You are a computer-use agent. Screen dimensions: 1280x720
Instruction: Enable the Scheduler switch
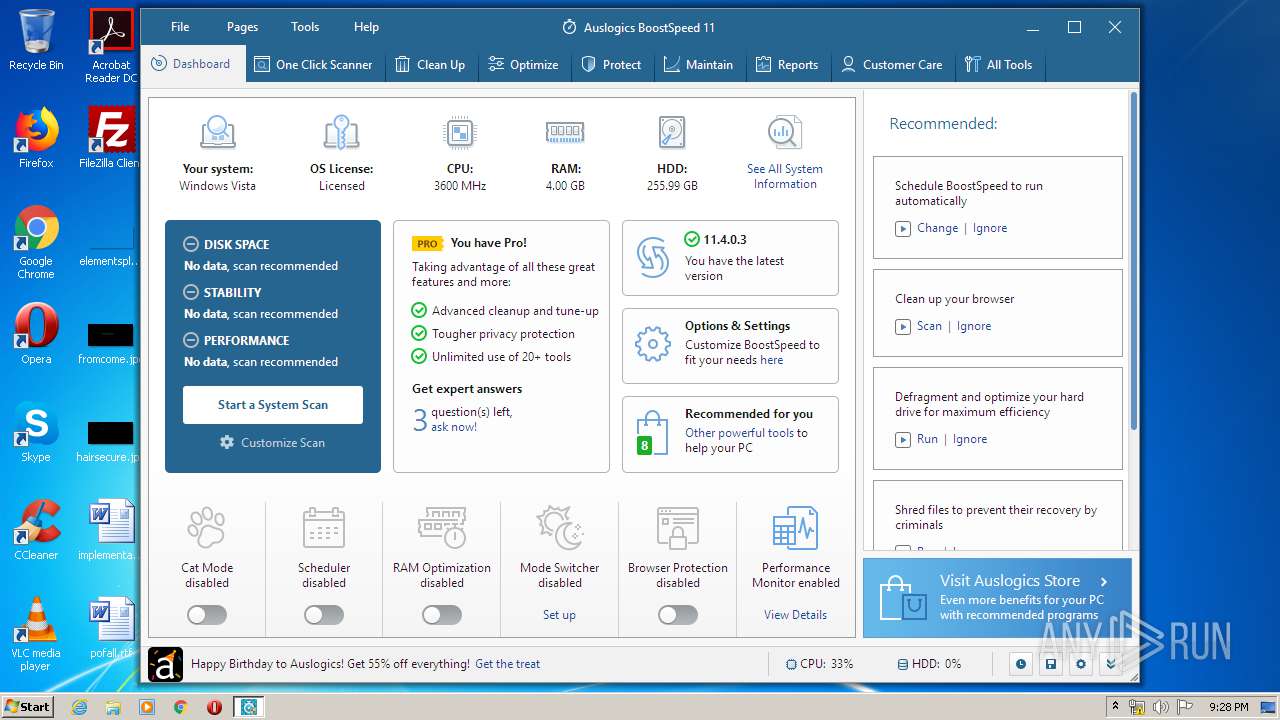click(x=324, y=615)
